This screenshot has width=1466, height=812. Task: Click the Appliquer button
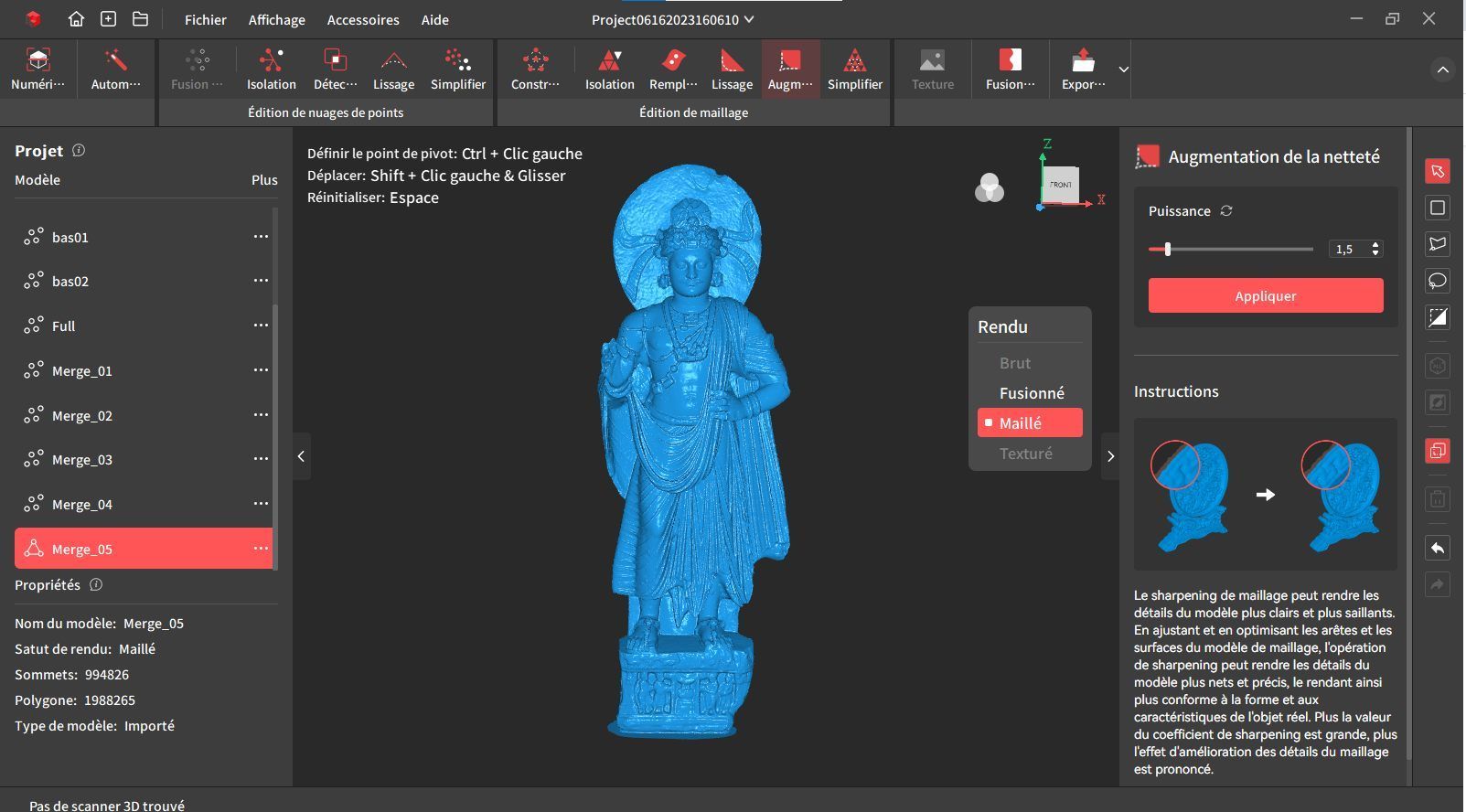1266,295
